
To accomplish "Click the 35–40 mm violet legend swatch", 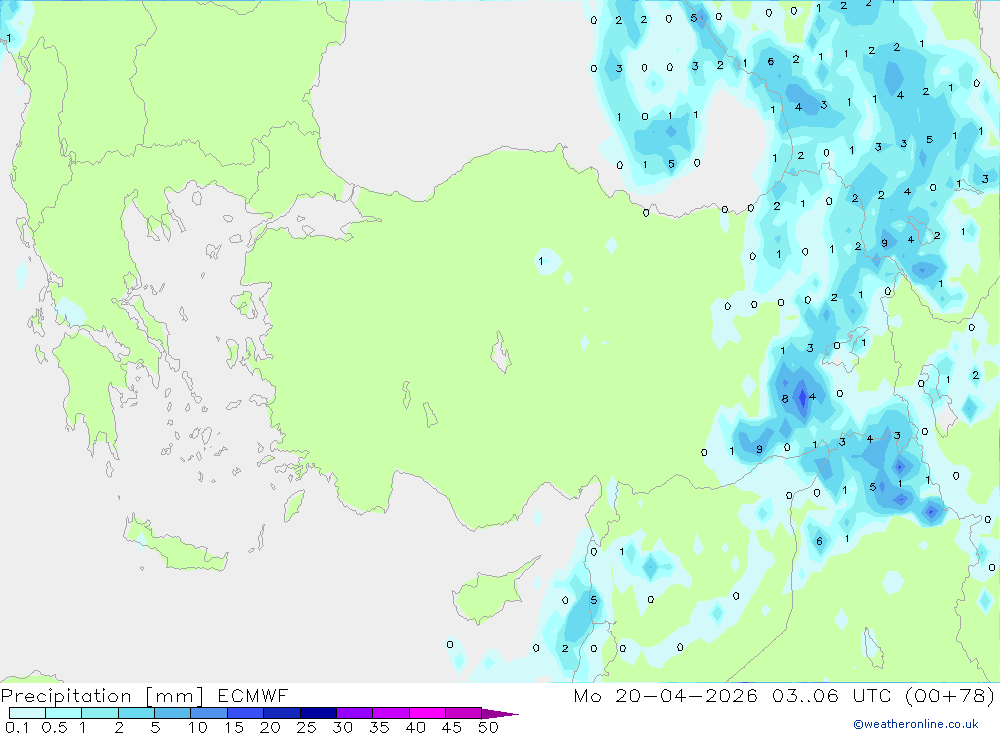I will pos(391,713).
